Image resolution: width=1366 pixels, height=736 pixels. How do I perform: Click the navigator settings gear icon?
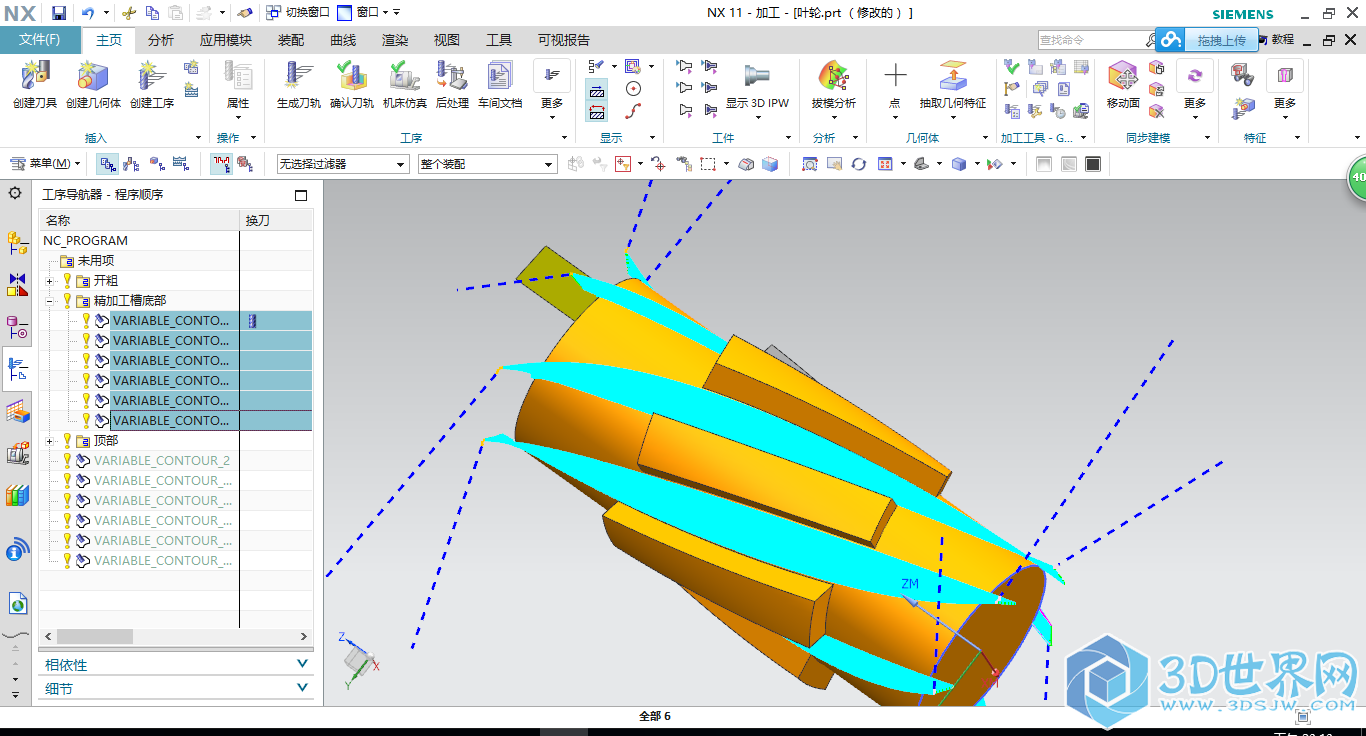coord(15,193)
